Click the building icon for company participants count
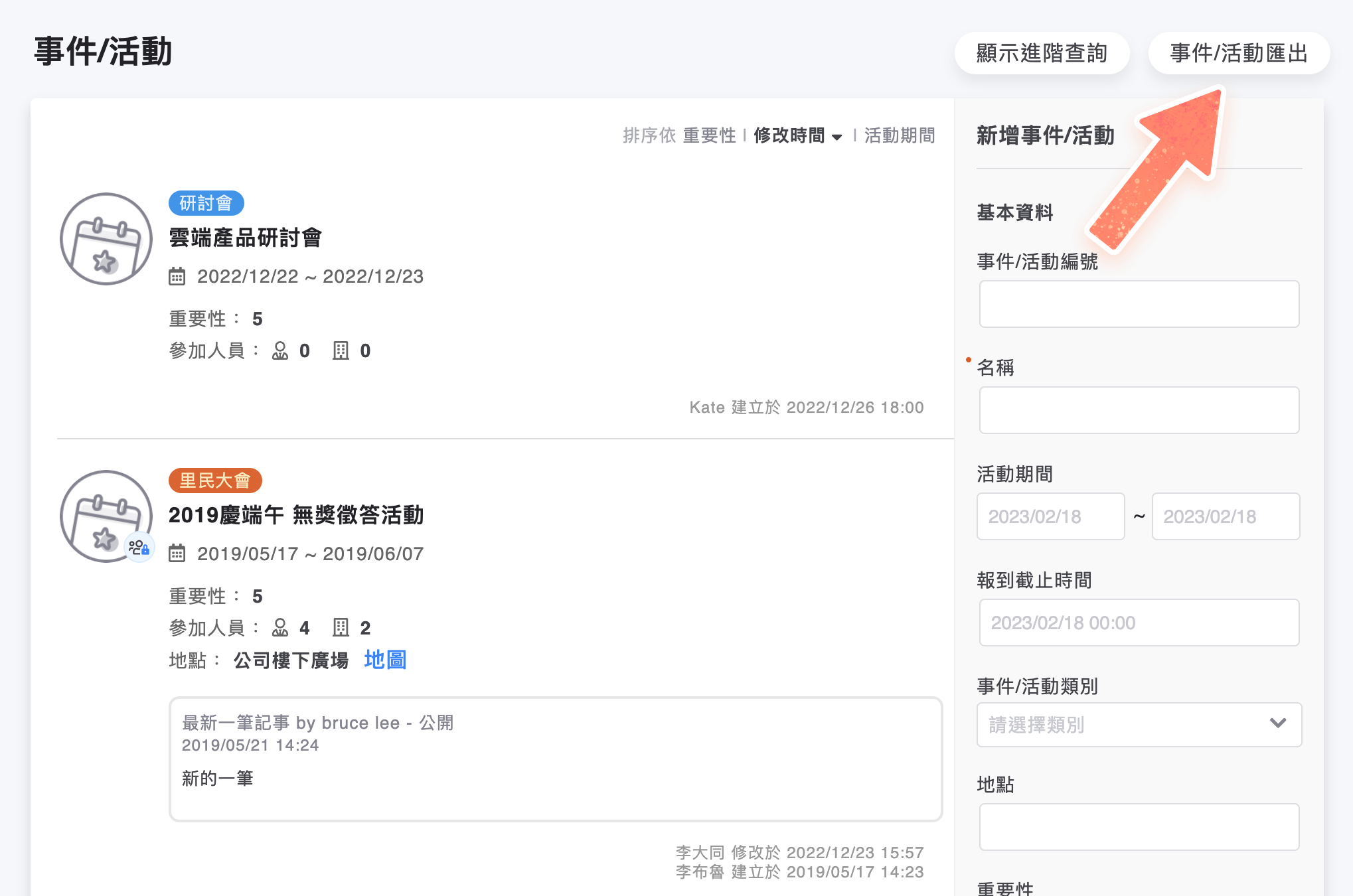 coord(342,351)
